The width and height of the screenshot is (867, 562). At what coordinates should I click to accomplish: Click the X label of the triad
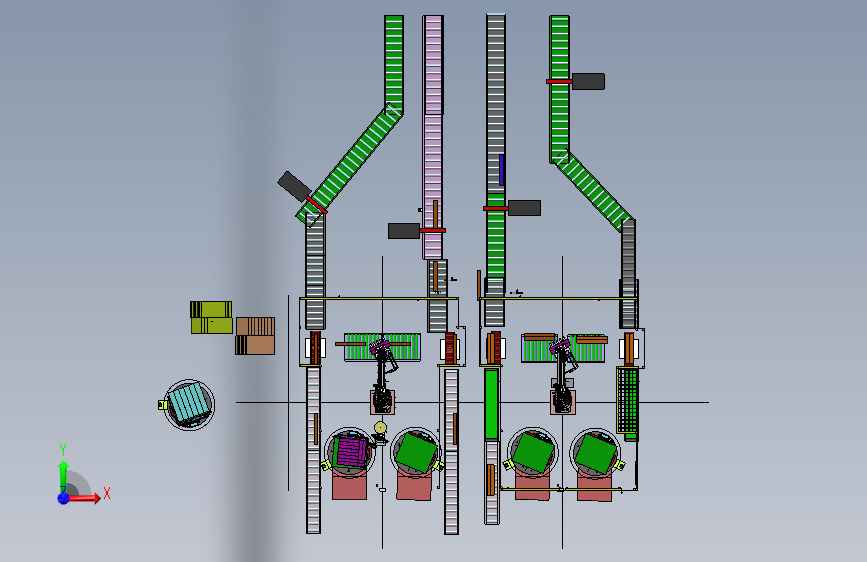coord(107,493)
